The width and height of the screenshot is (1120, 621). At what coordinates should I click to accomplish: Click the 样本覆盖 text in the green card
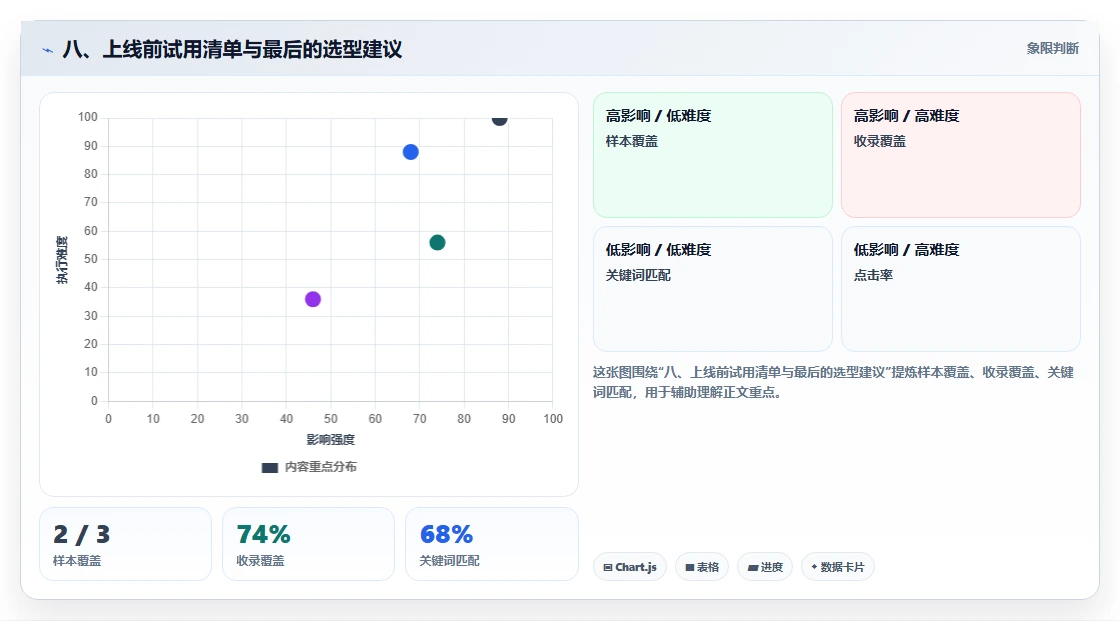click(631, 141)
